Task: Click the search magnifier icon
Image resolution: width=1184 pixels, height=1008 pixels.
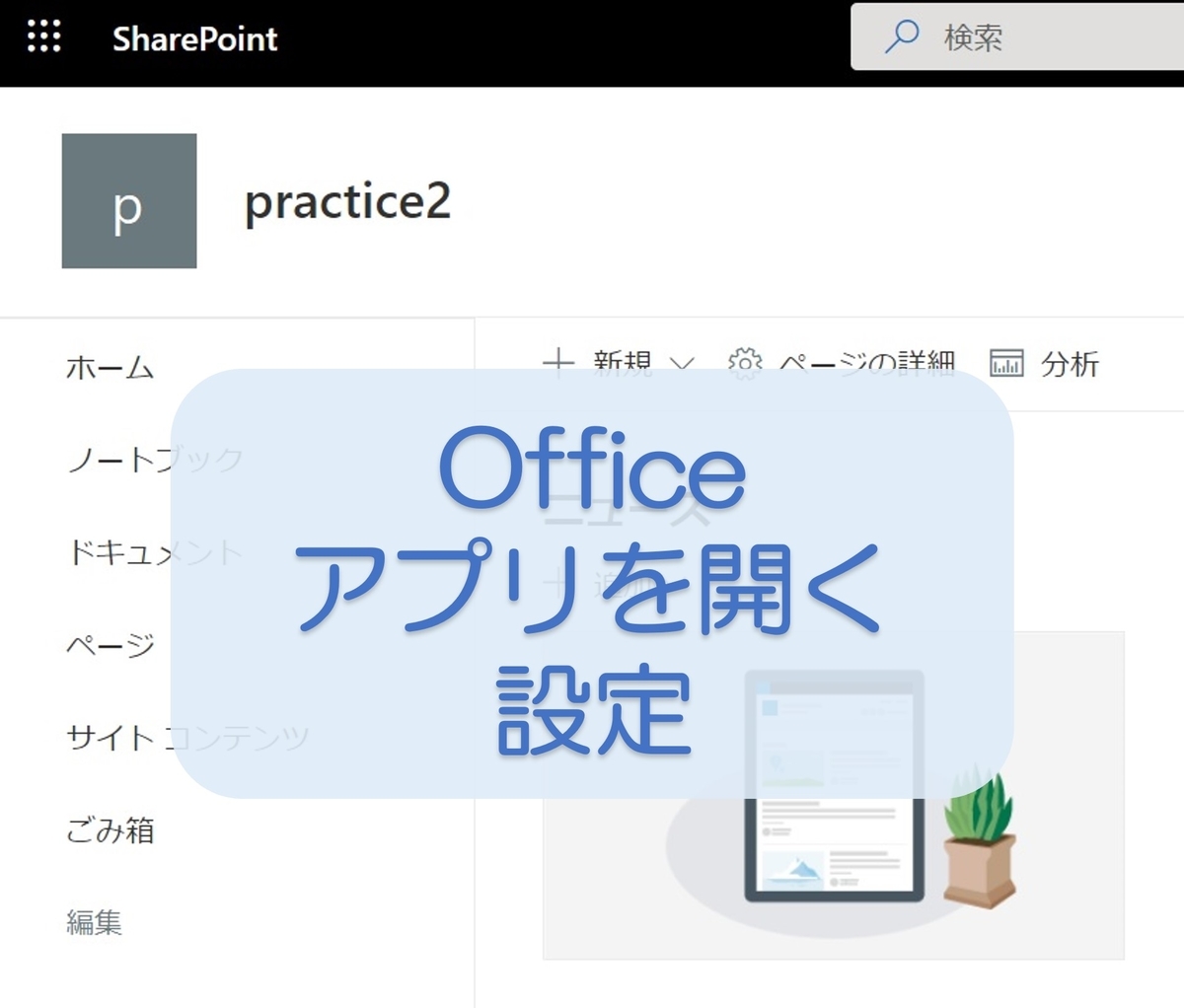Action: pyautogui.click(x=902, y=36)
